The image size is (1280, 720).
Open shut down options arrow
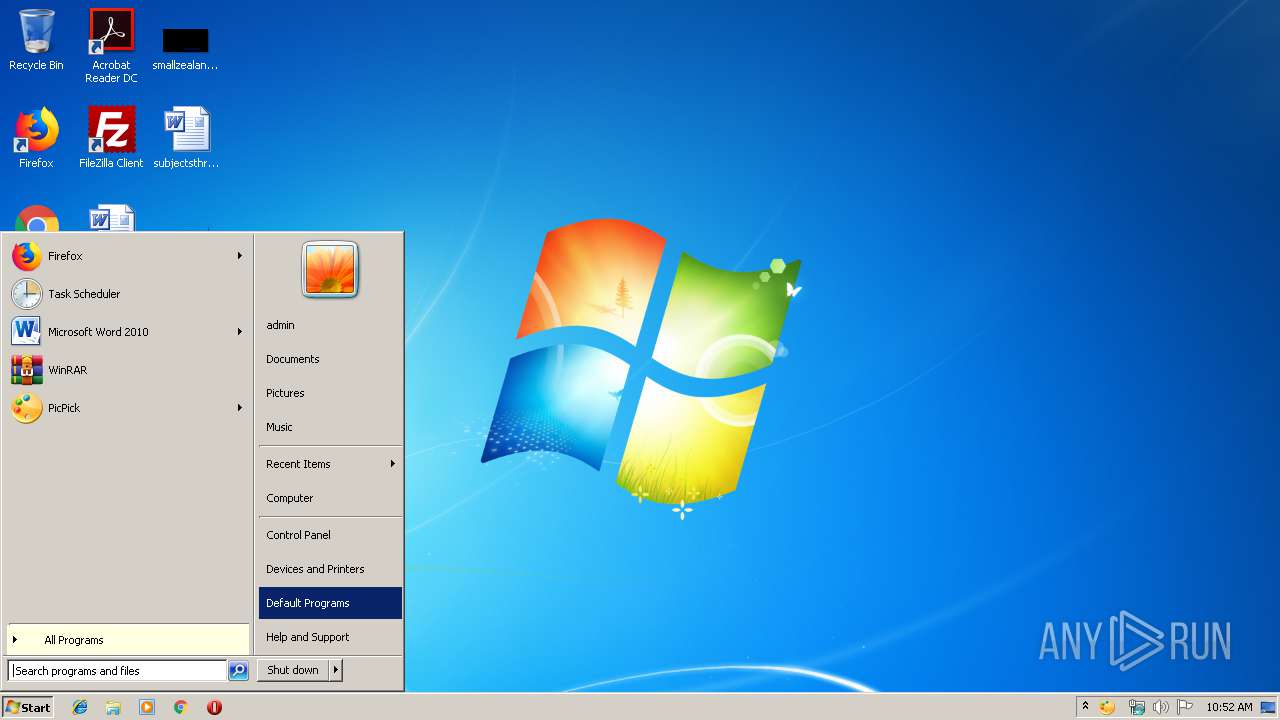click(336, 671)
